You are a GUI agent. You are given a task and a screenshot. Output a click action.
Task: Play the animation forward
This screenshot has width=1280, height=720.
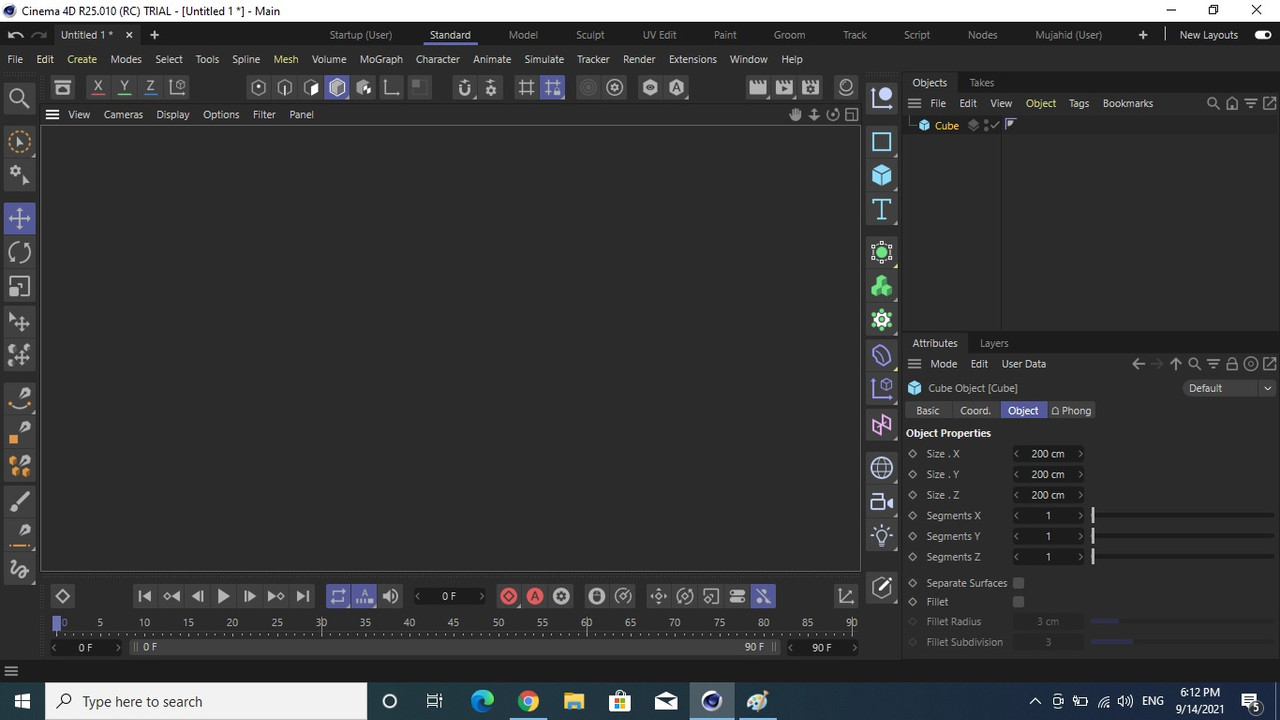click(x=223, y=596)
